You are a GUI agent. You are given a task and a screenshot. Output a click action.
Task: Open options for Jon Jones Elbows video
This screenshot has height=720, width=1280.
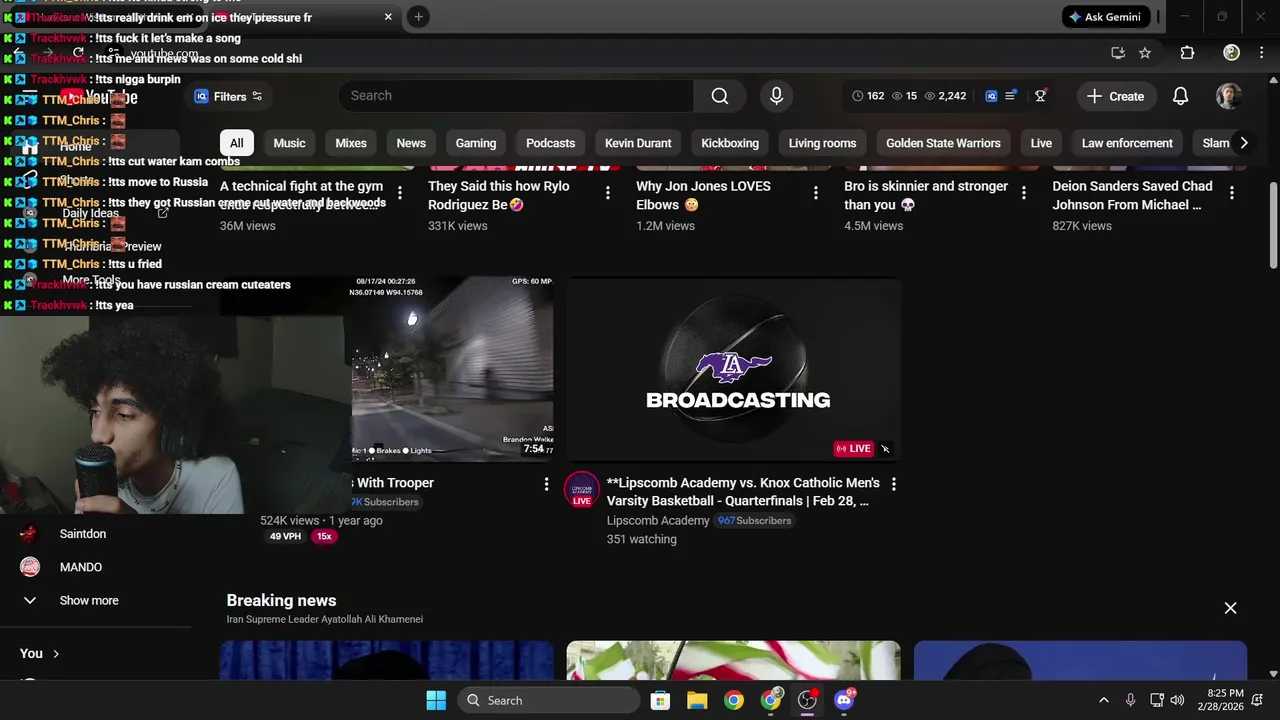tap(816, 193)
